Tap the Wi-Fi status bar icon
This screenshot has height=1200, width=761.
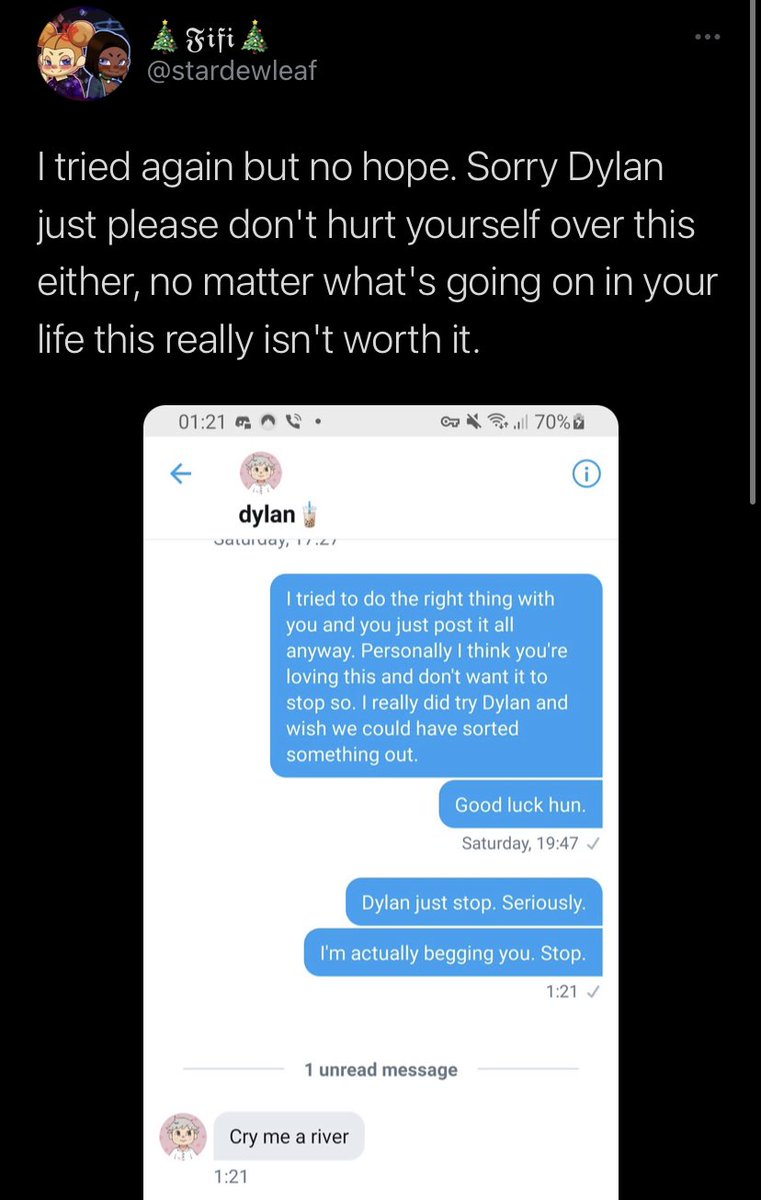(x=496, y=422)
